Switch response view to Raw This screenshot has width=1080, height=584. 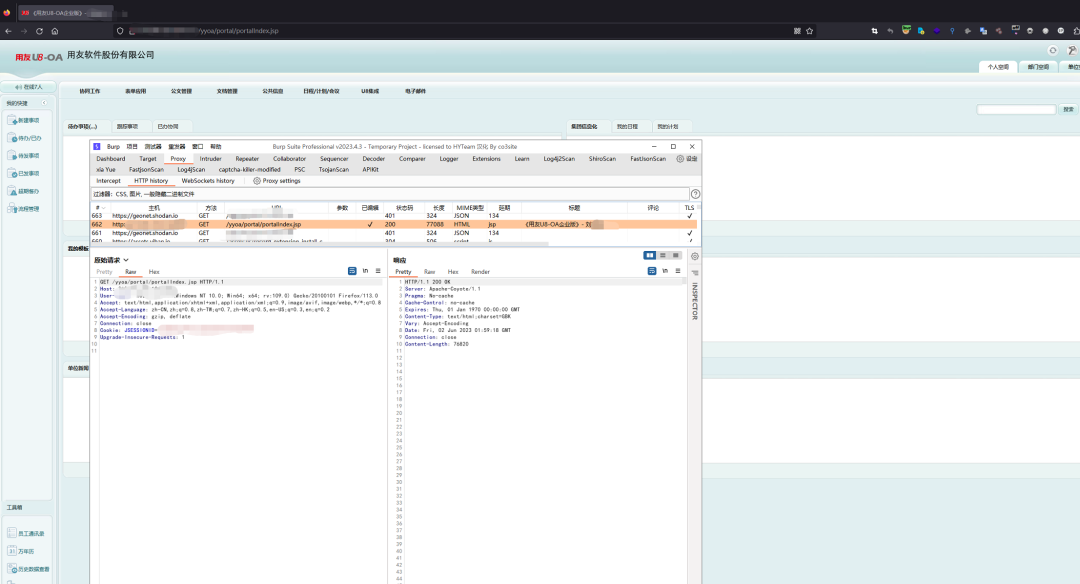click(429, 272)
